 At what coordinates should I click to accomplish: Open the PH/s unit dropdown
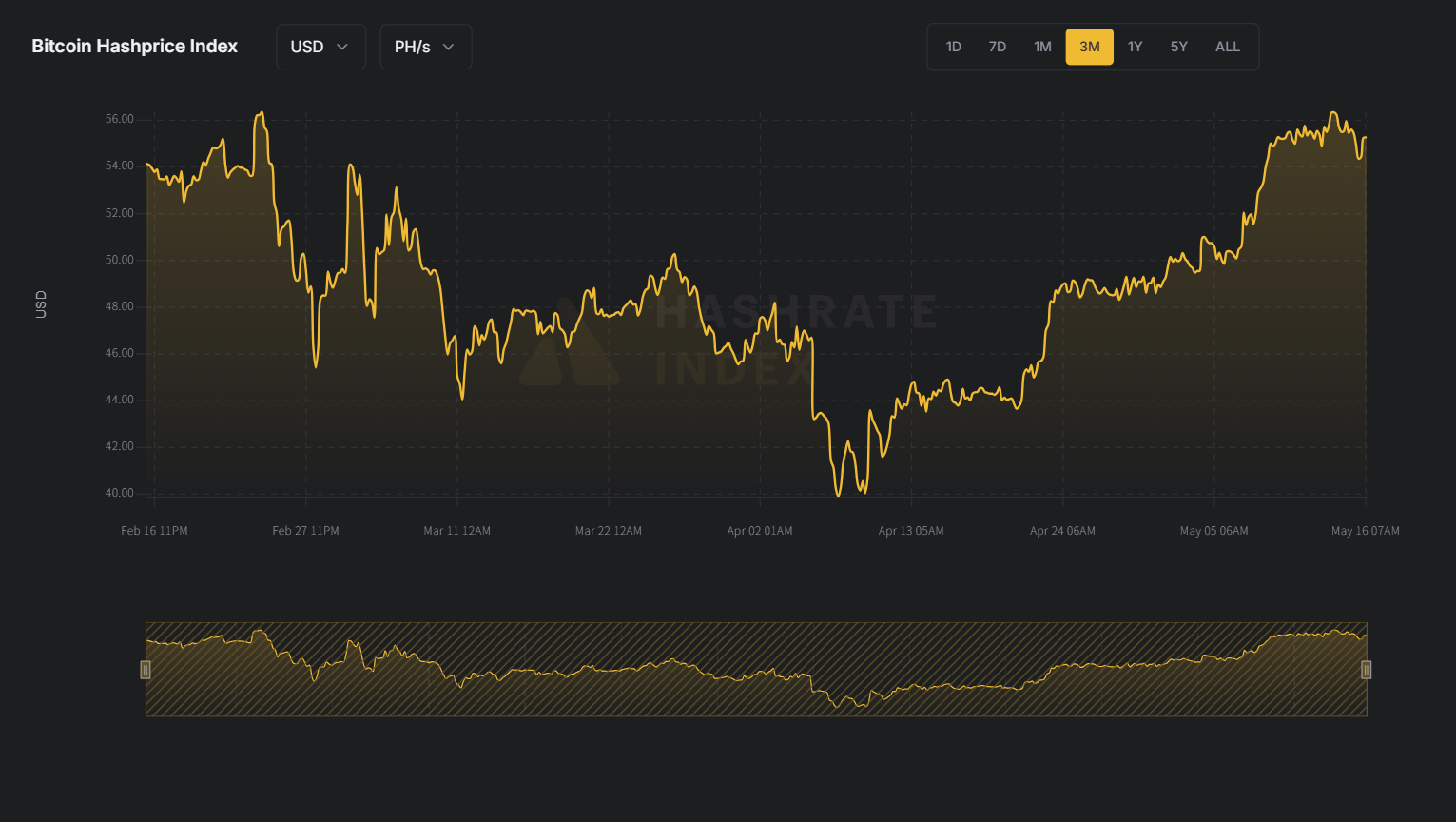pos(426,47)
